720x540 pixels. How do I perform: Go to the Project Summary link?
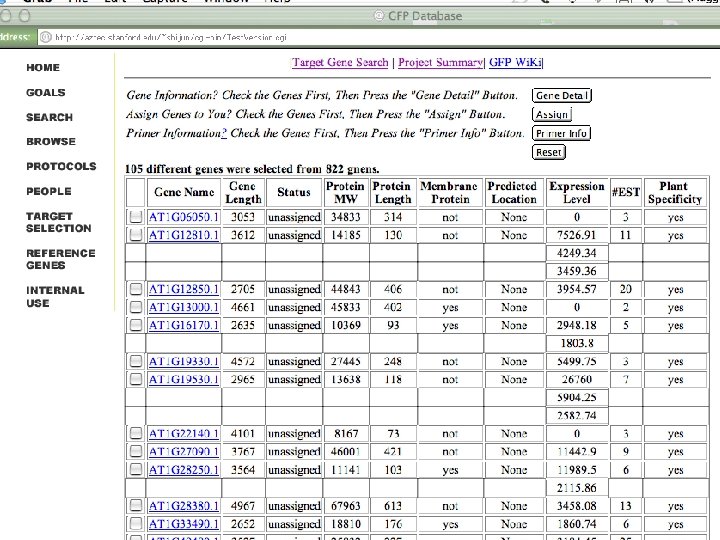(x=440, y=62)
